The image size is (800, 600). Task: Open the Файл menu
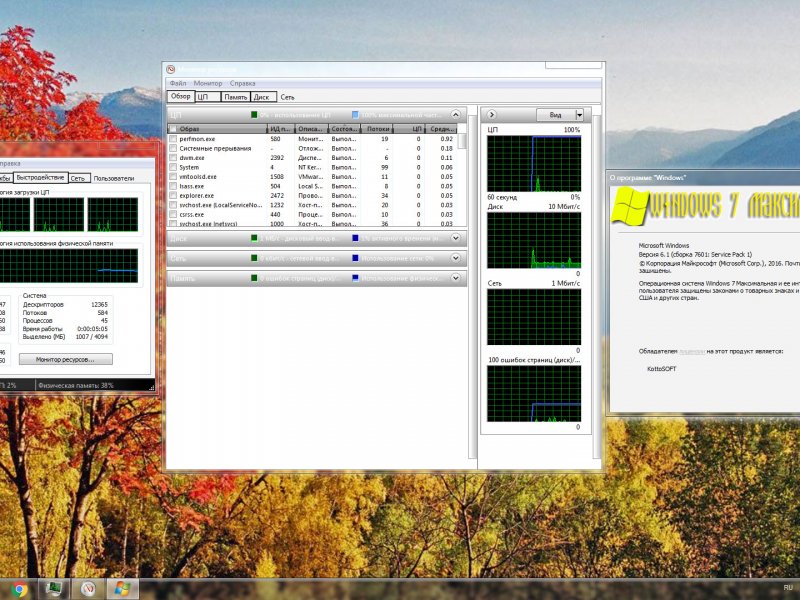coord(178,83)
